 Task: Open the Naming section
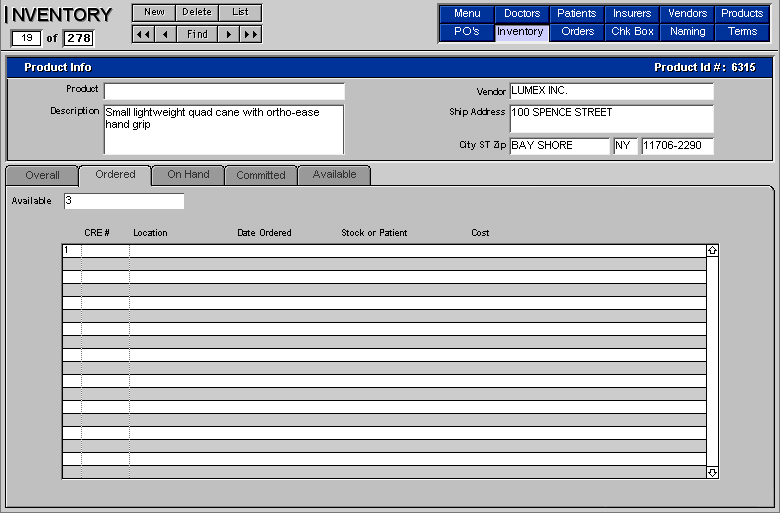pos(687,32)
